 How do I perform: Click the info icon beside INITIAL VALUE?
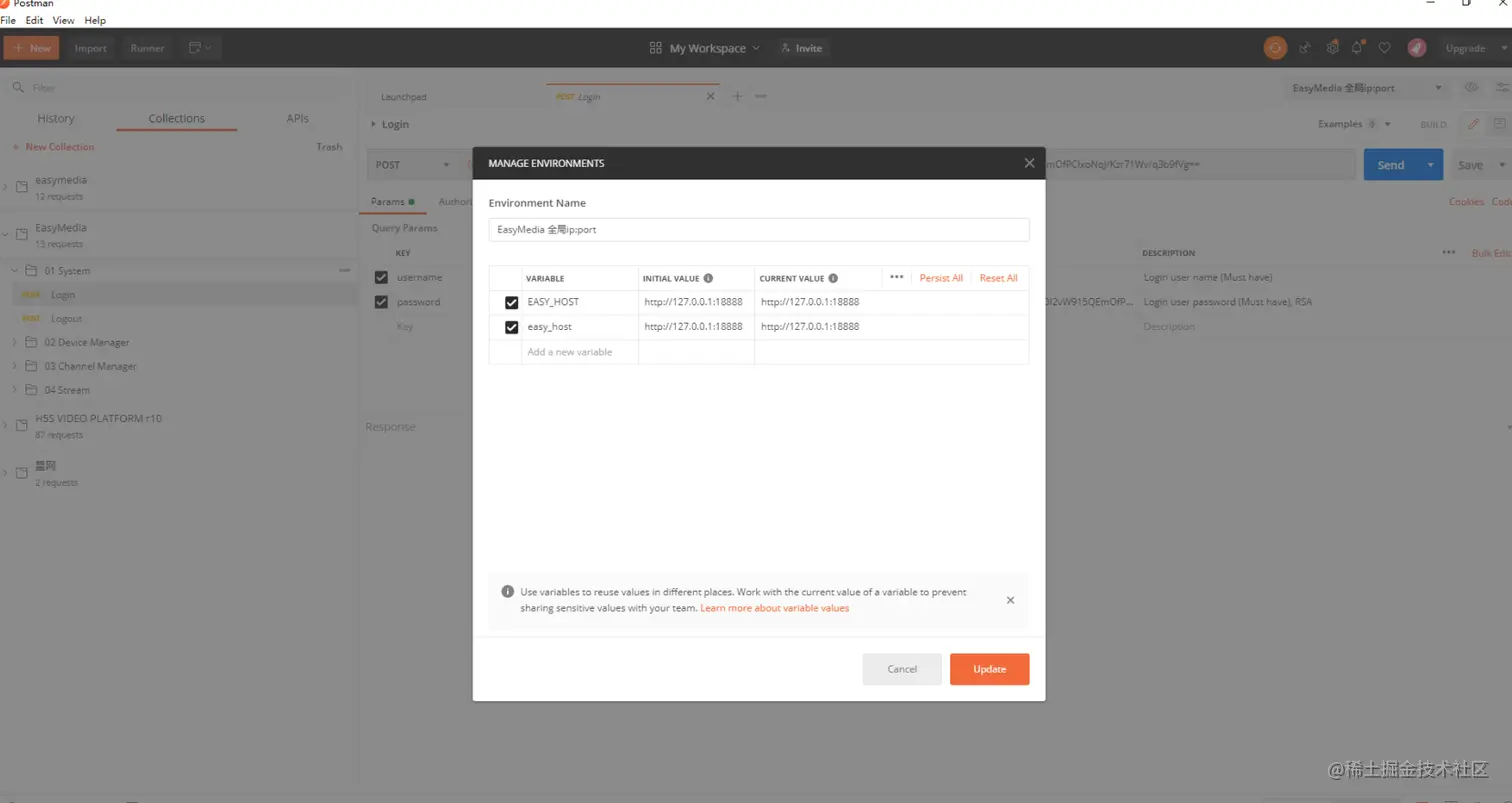(708, 278)
